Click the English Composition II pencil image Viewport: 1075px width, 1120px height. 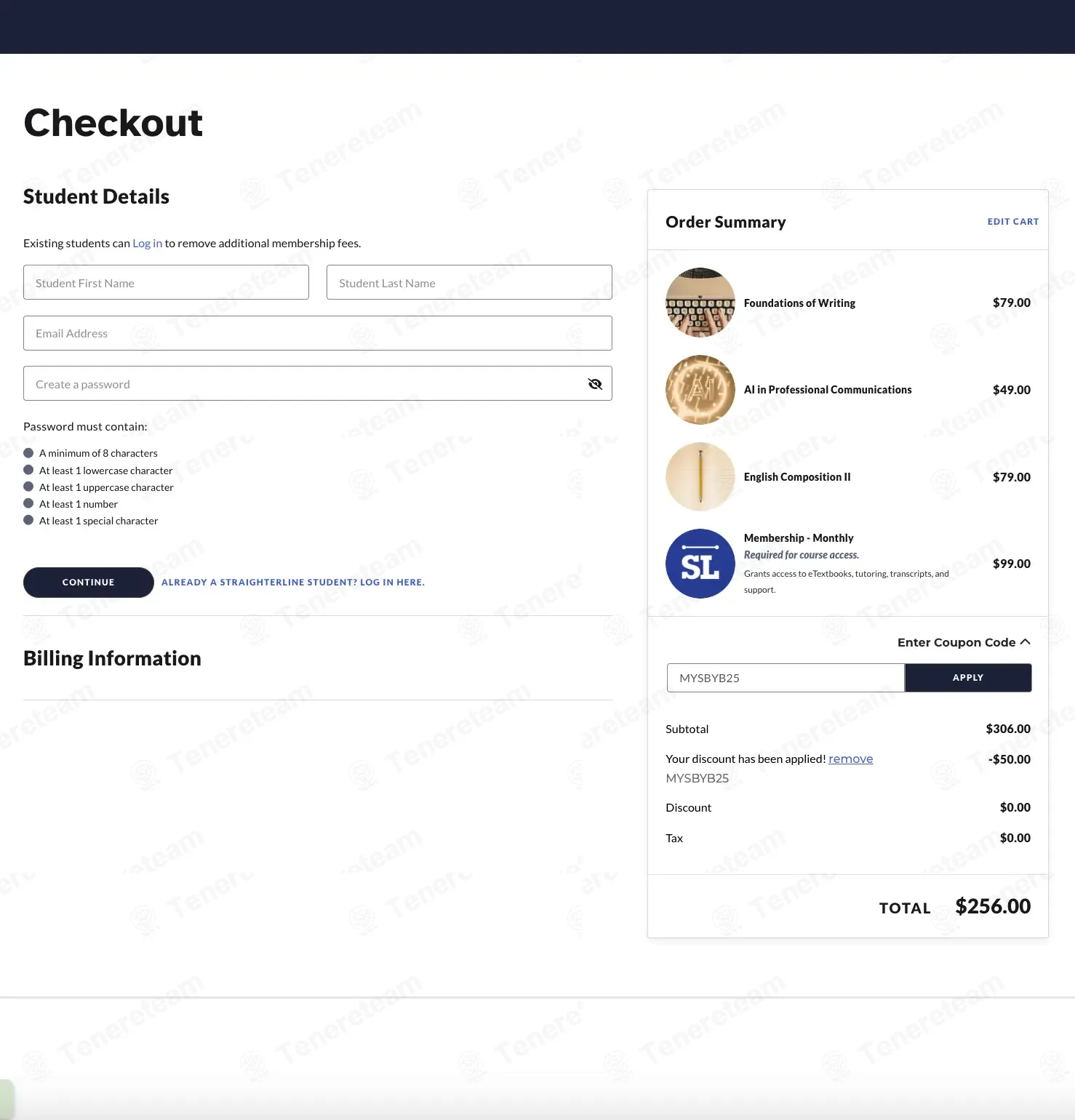pyautogui.click(x=700, y=477)
